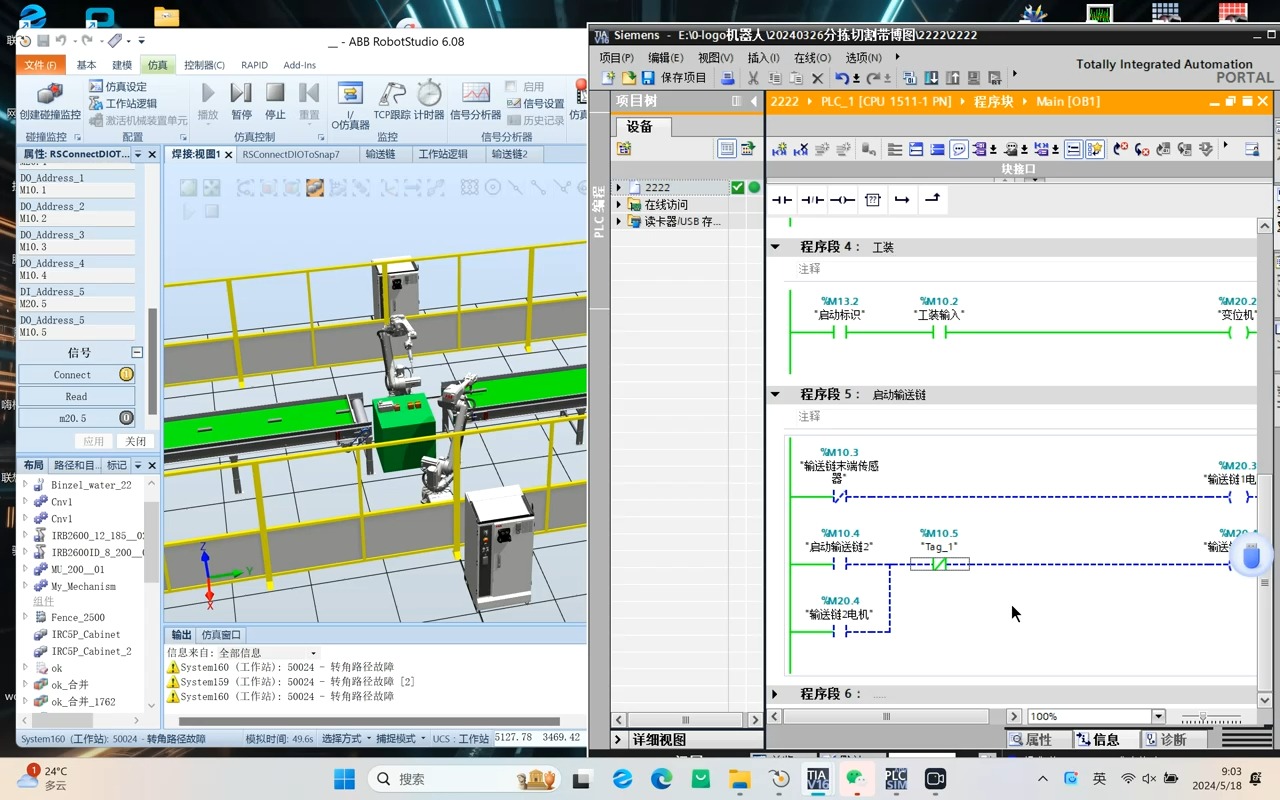Click the delete X icon in TIA toolbar
The image size is (1280, 800).
tap(817, 78)
